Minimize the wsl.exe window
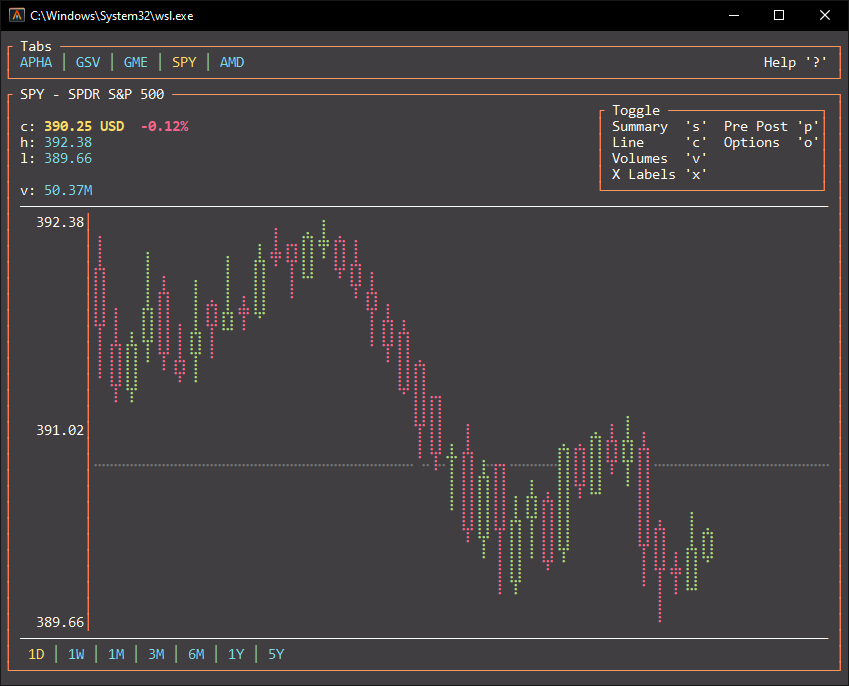Image resolution: width=849 pixels, height=686 pixels. (734, 15)
